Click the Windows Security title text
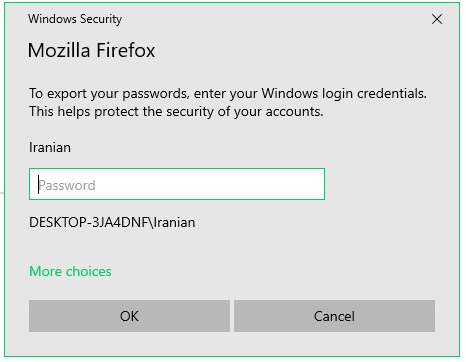466x362 pixels. pos(75,19)
